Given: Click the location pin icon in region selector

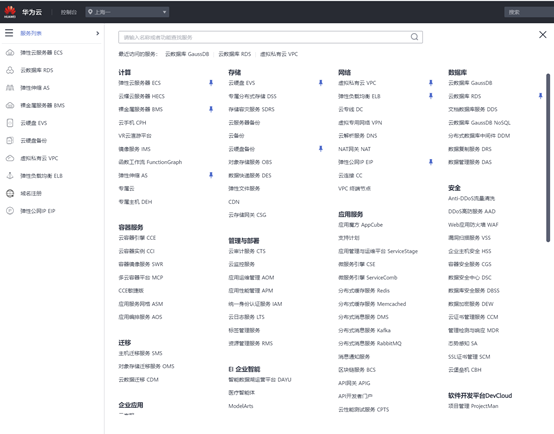Looking at the screenshot, I should 90,12.
